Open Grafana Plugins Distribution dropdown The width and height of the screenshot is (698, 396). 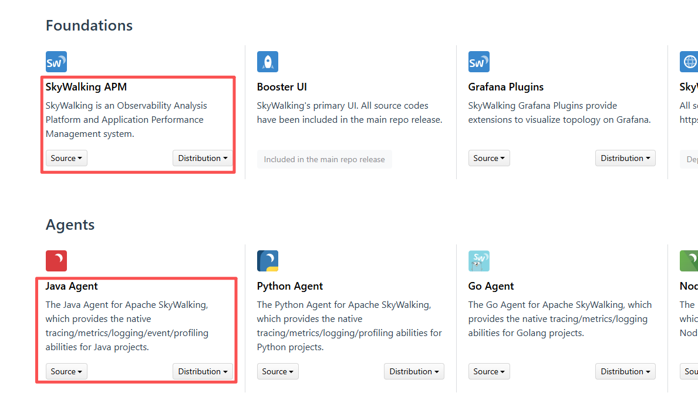[x=625, y=158]
